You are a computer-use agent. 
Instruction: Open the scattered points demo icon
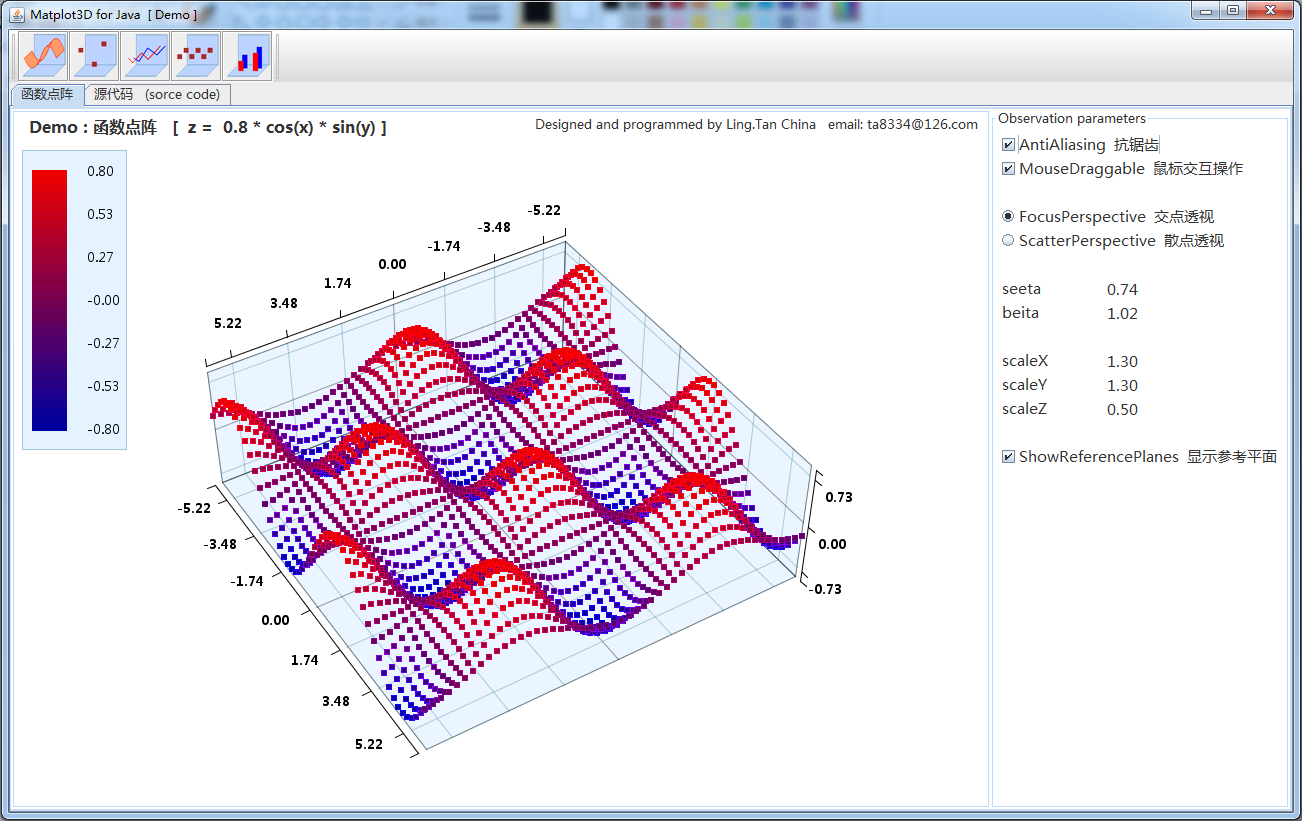tap(95, 56)
